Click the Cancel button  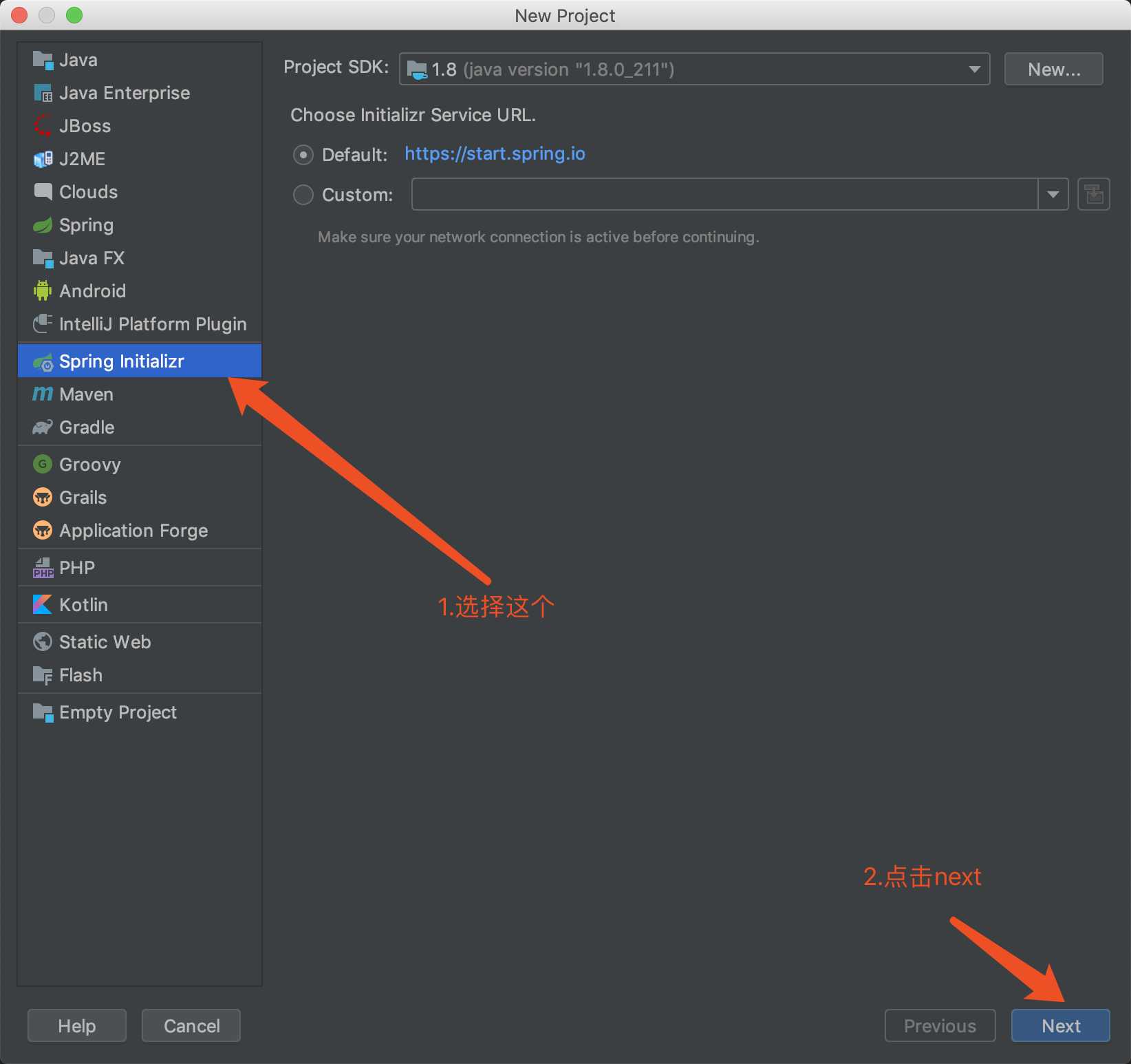click(x=191, y=1025)
